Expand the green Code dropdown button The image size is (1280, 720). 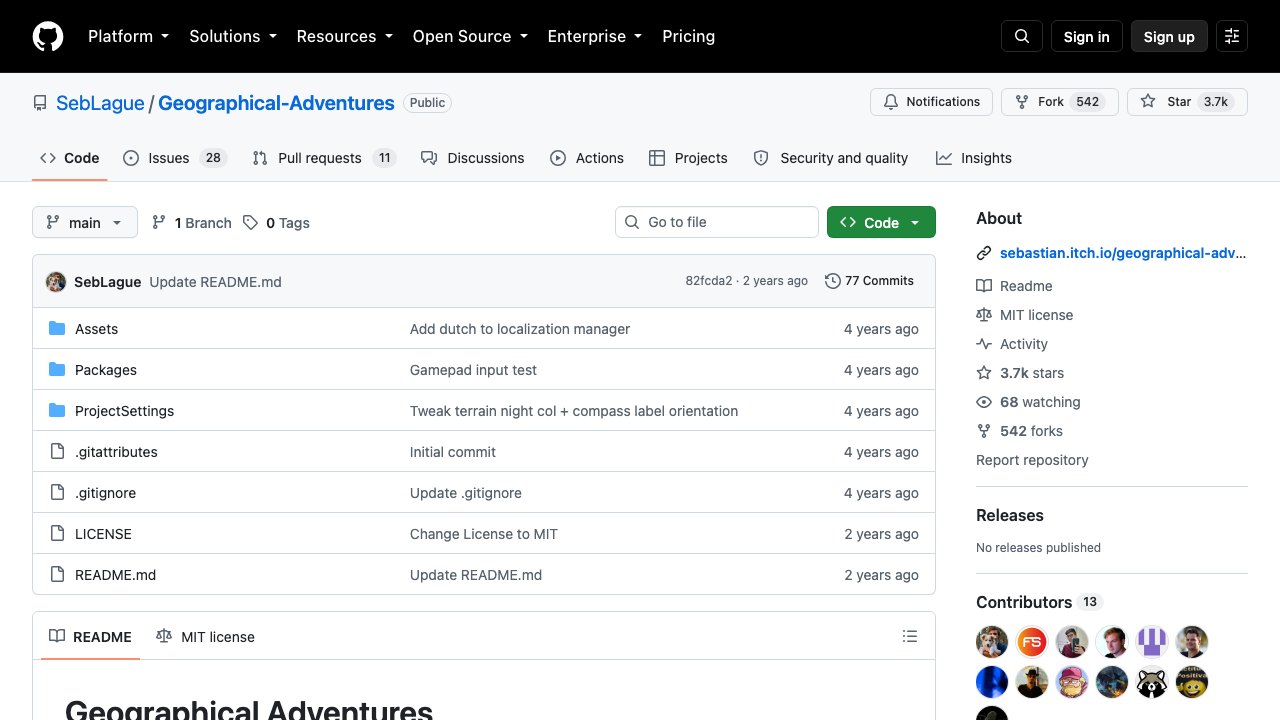(x=881, y=222)
